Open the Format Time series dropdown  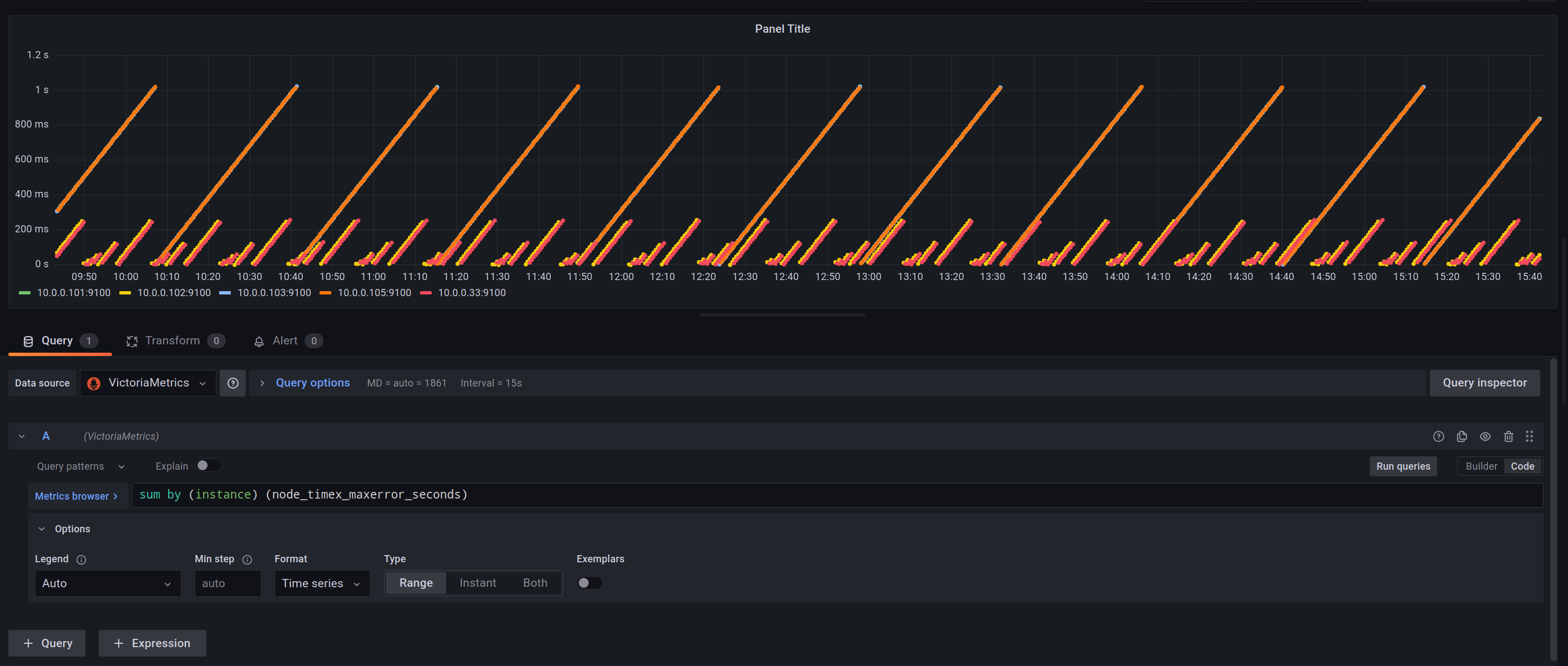click(321, 583)
